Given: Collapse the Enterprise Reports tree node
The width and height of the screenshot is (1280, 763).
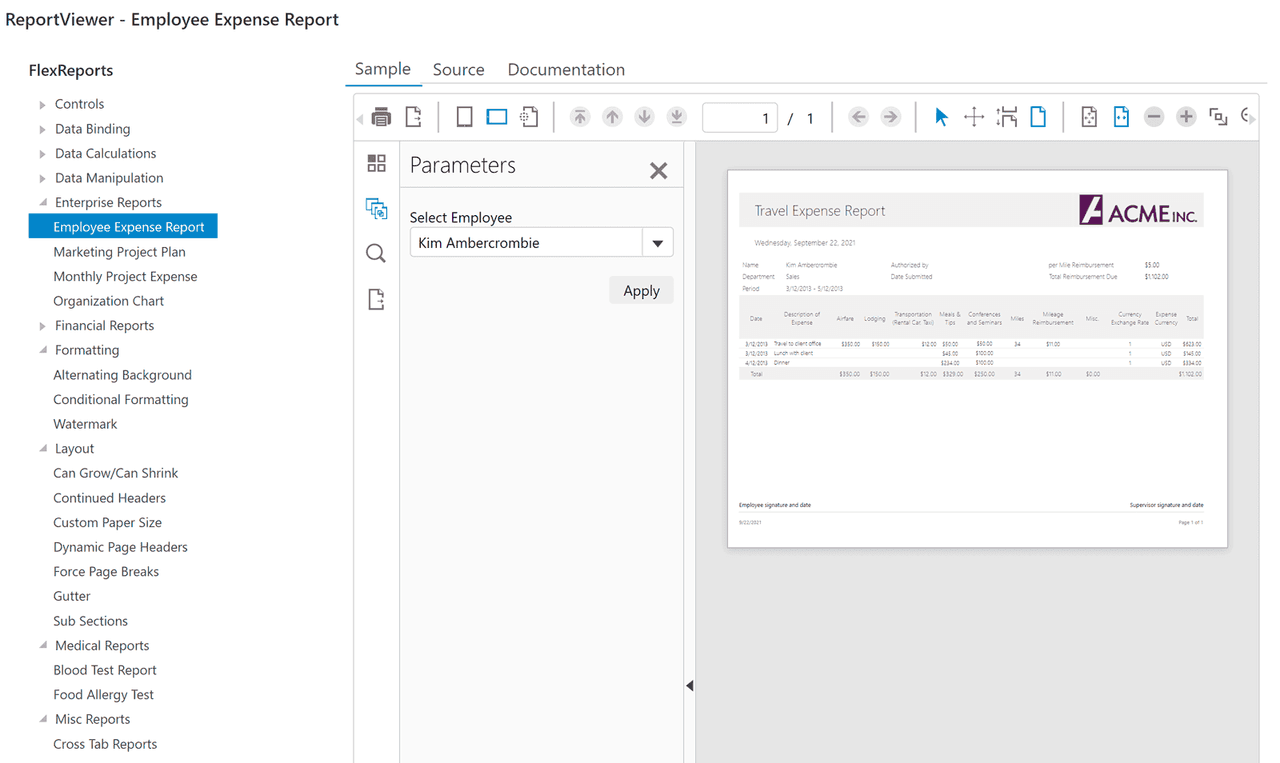Looking at the screenshot, I should (x=43, y=202).
